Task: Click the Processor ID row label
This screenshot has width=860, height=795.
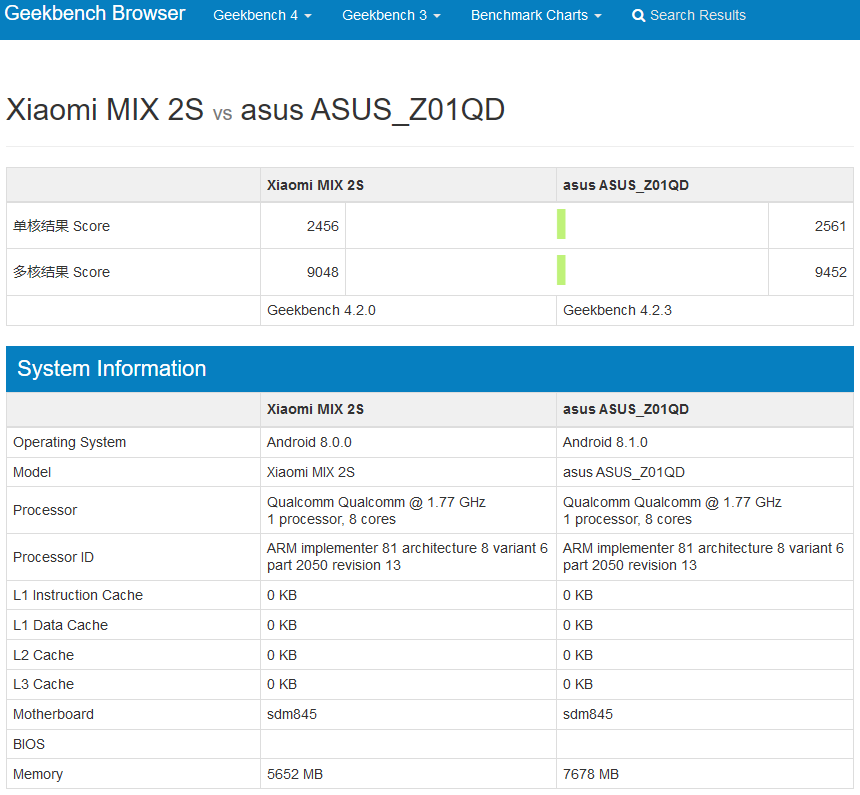Action: pos(53,557)
